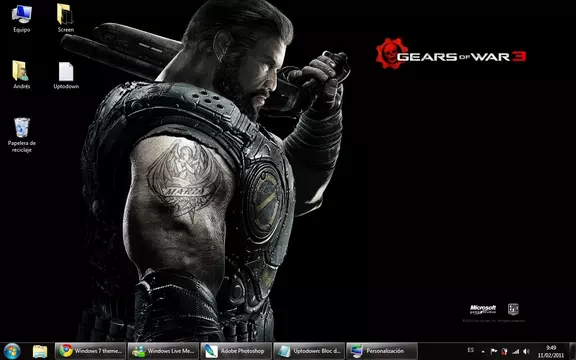Open the volume speaker tray icon
This screenshot has width=576, height=360.
coord(526,352)
